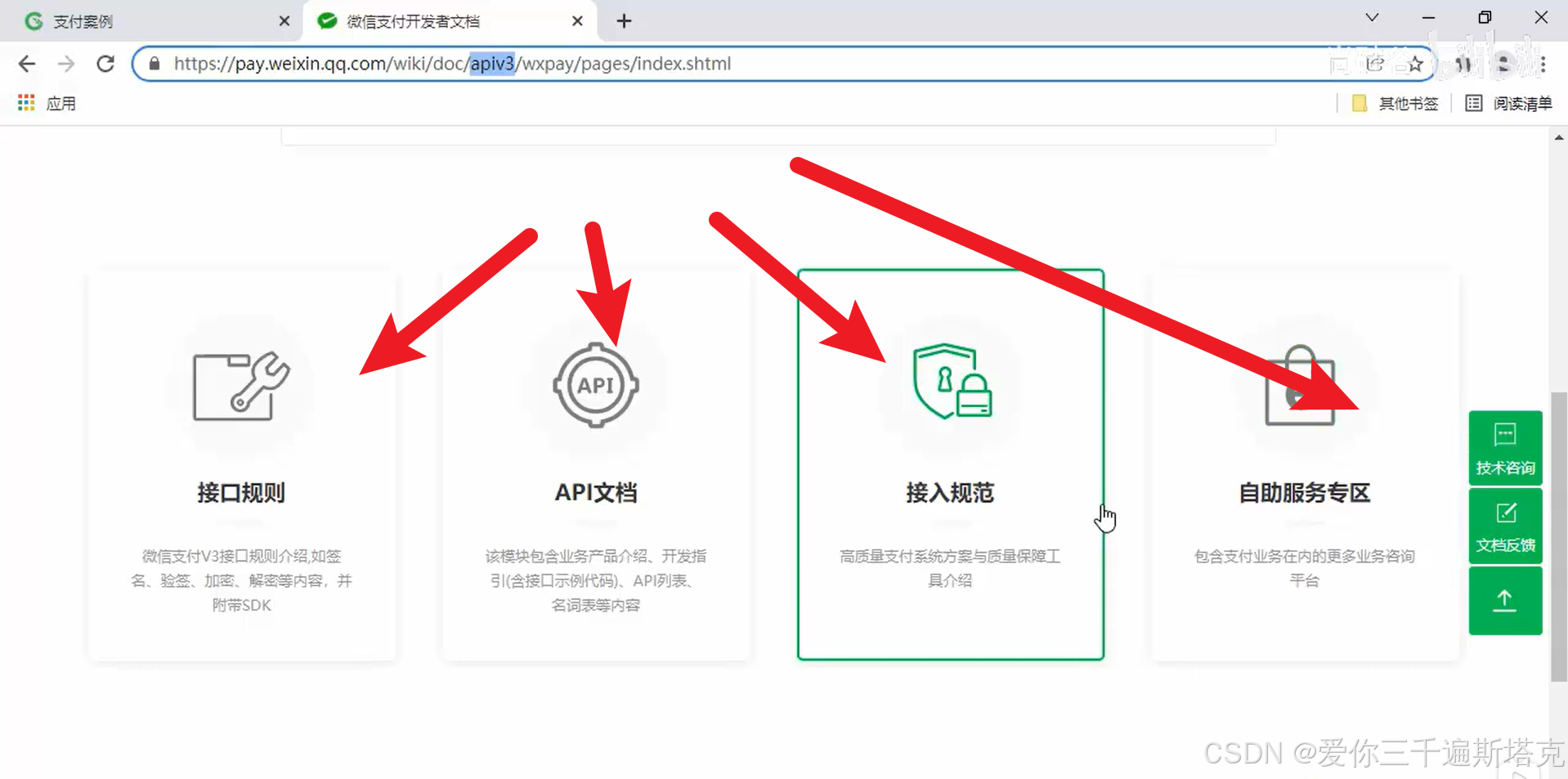Open the 应用 apps shortcut
The width and height of the screenshot is (1568, 779).
coord(47,103)
